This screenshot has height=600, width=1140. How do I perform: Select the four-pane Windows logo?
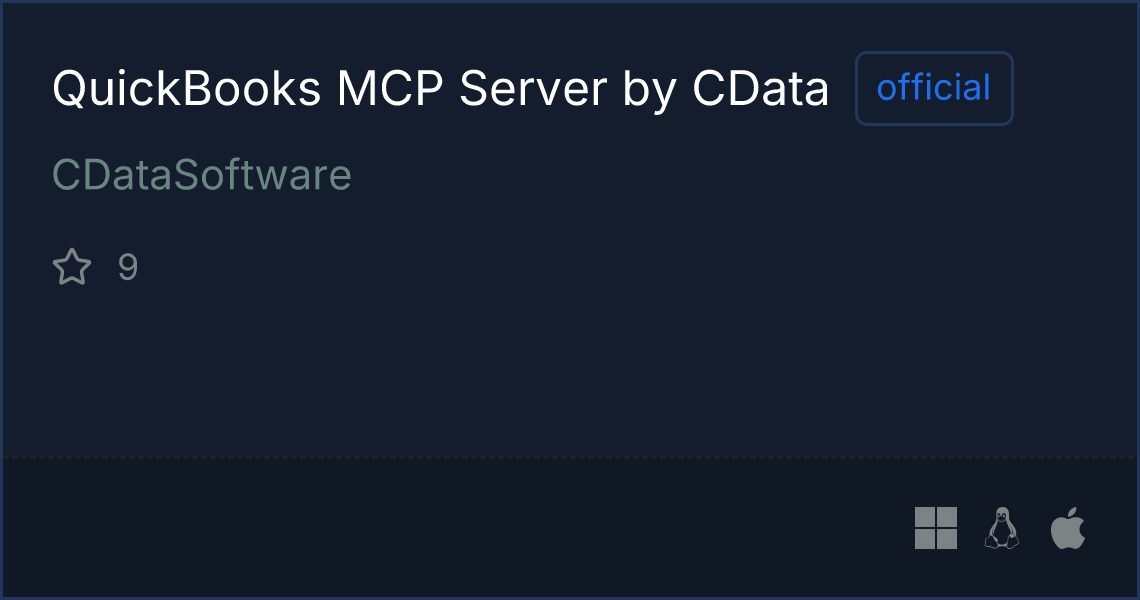click(936, 528)
